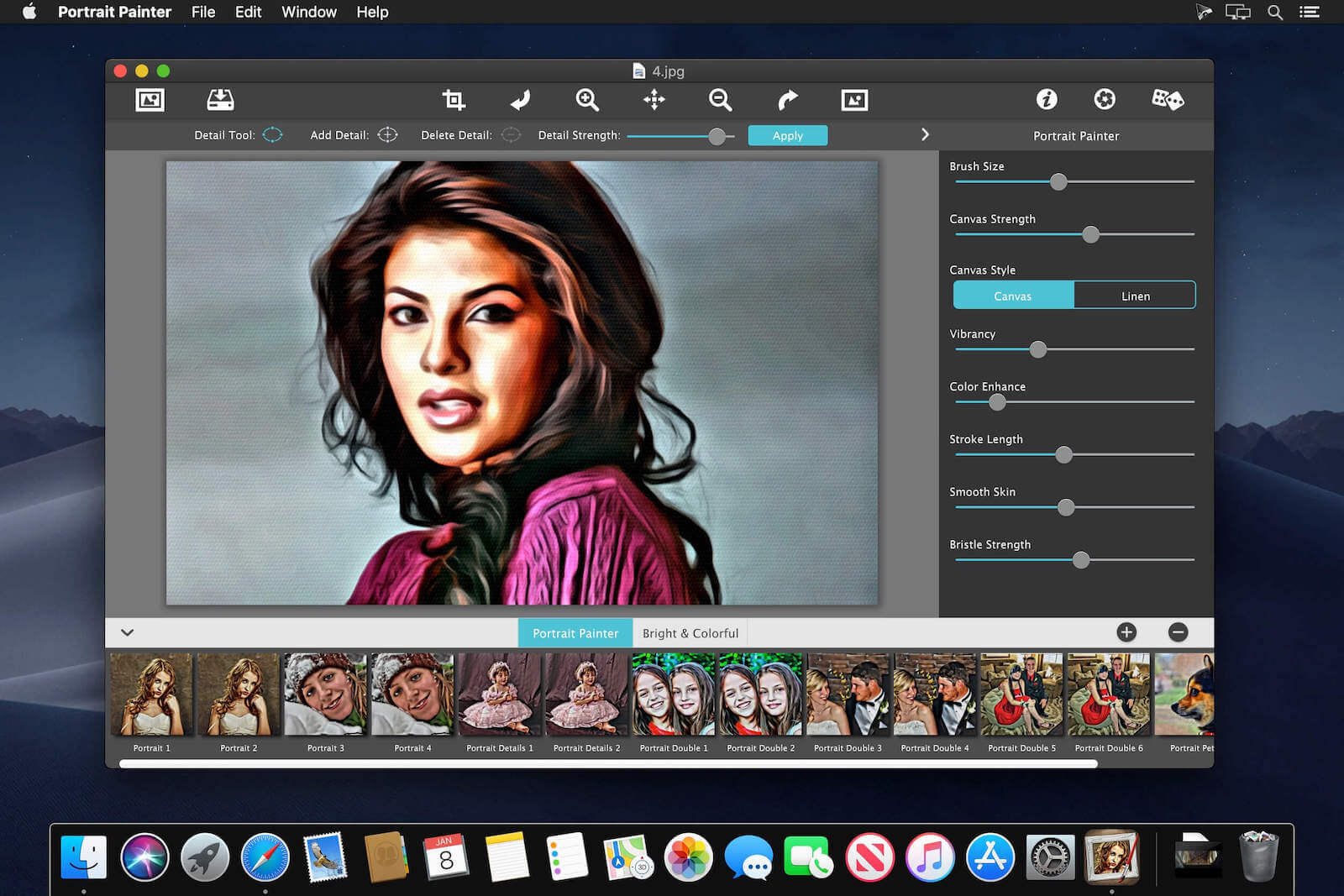Expand more options with the right chevron
This screenshot has height=896, width=1344.
tap(925, 134)
